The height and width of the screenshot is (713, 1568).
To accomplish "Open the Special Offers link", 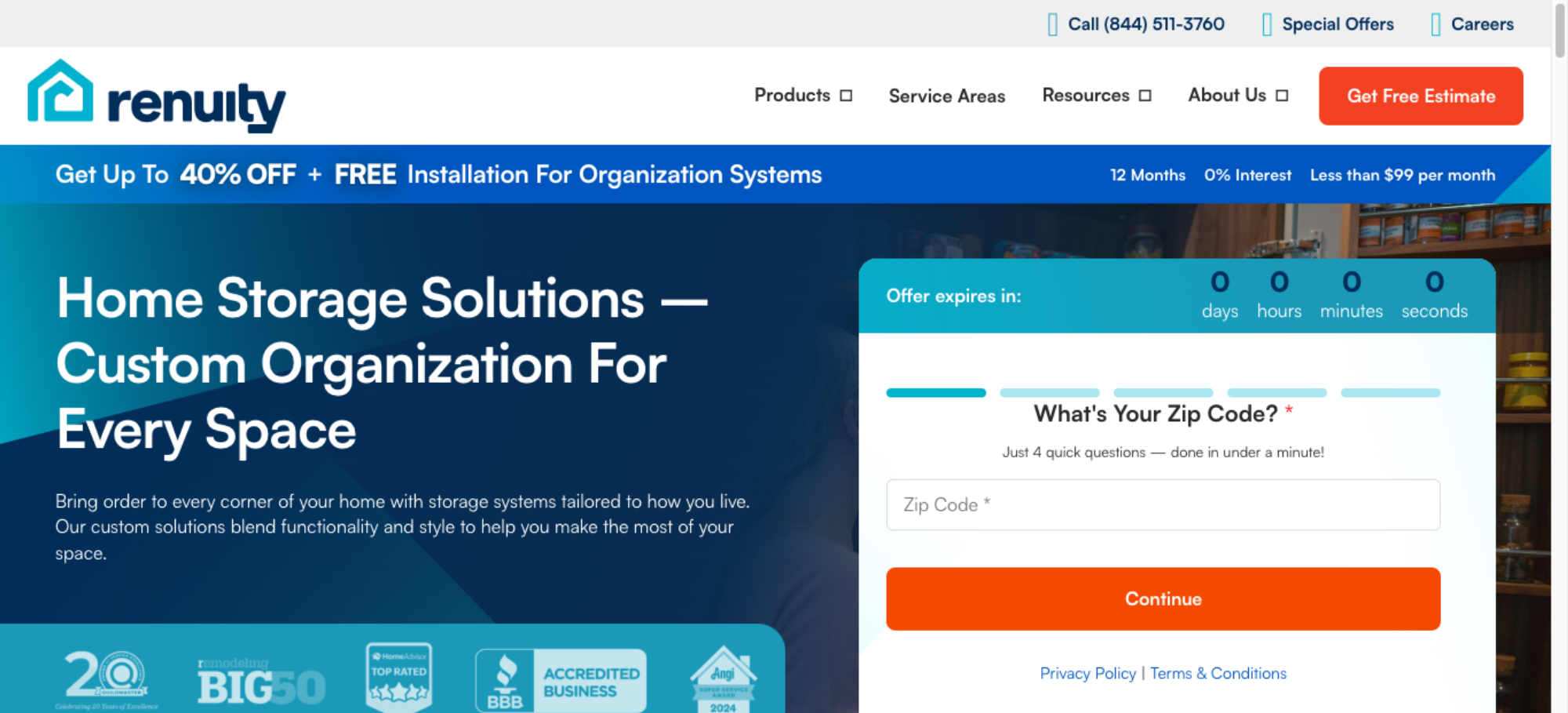I will pyautogui.click(x=1338, y=24).
